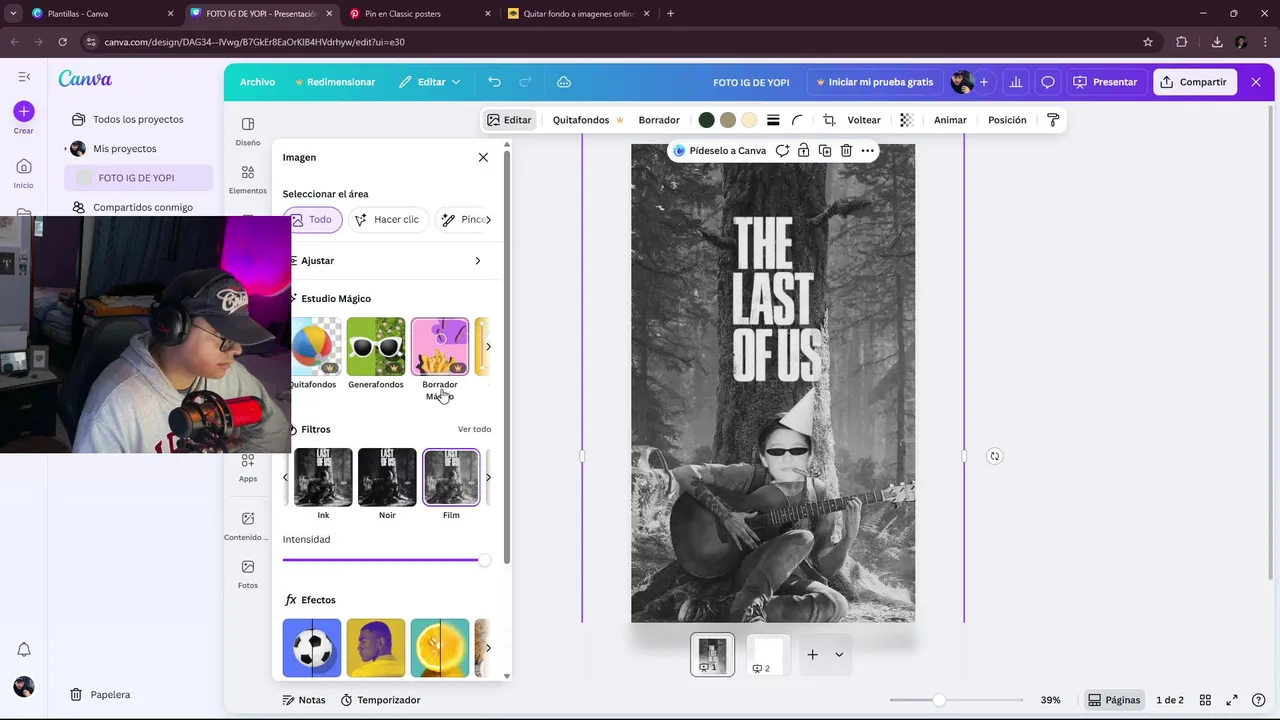Screen dimensions: 1280x720
Task: Open the help question mark icon
Action: pos(1258,700)
